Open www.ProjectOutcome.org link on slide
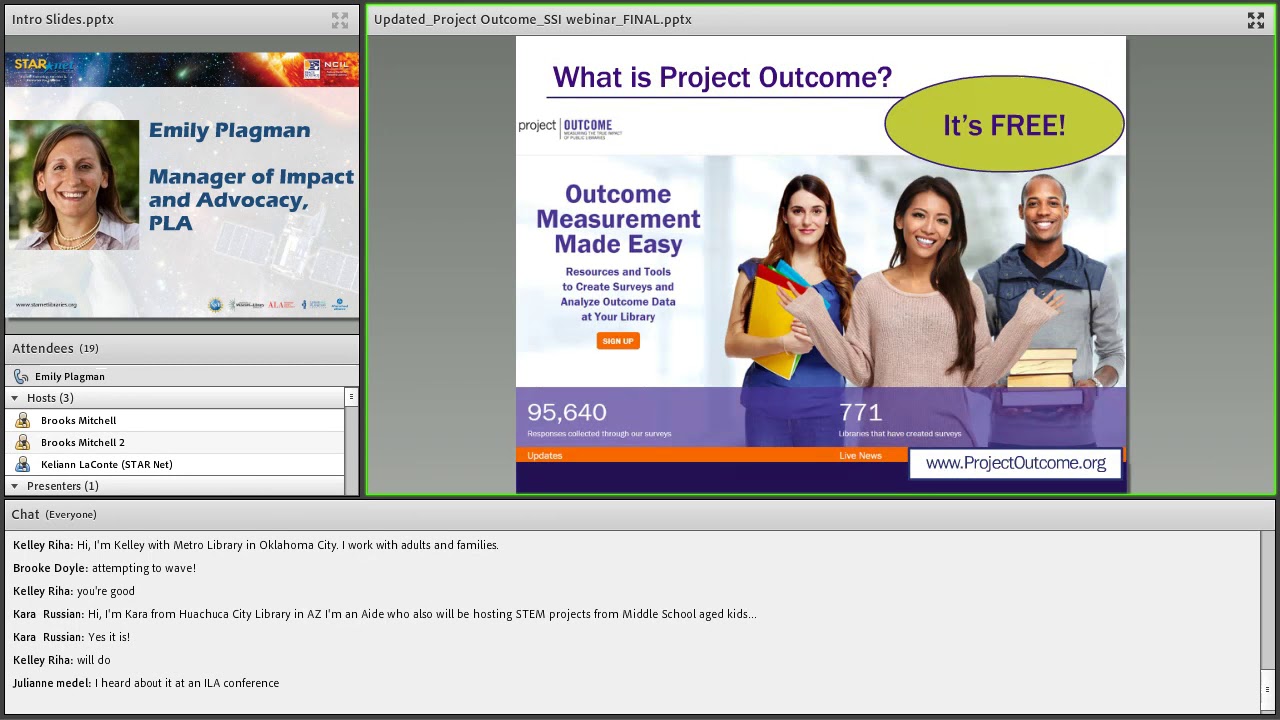The image size is (1280, 720). point(1016,463)
